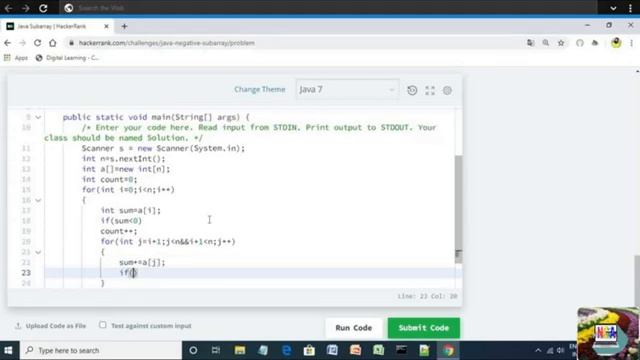The height and width of the screenshot is (360, 640).
Task: Click Upload Code as File
Action: point(50,326)
